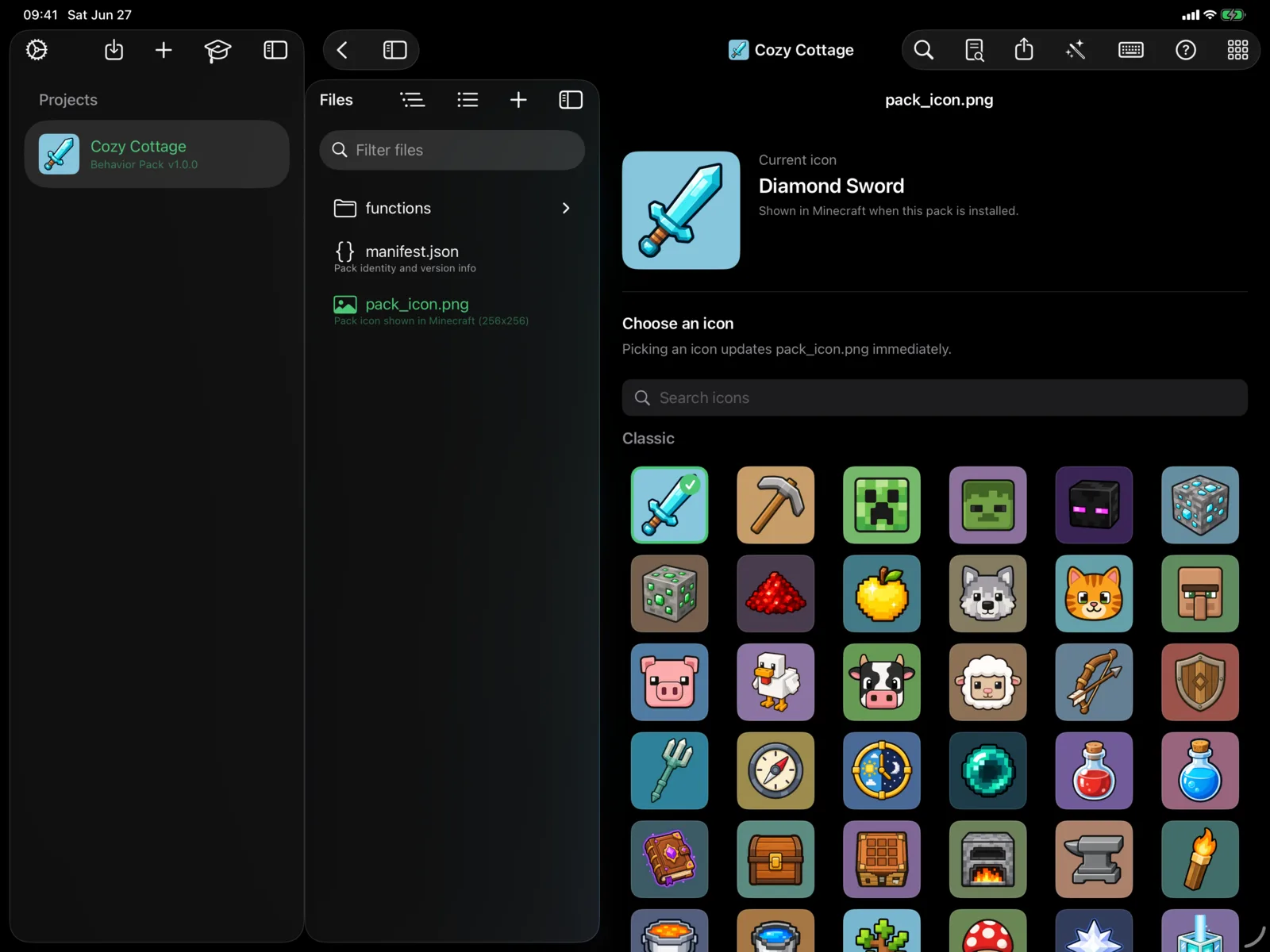Pick the chicken icon
Screen dimensions: 1270x952
pos(775,682)
